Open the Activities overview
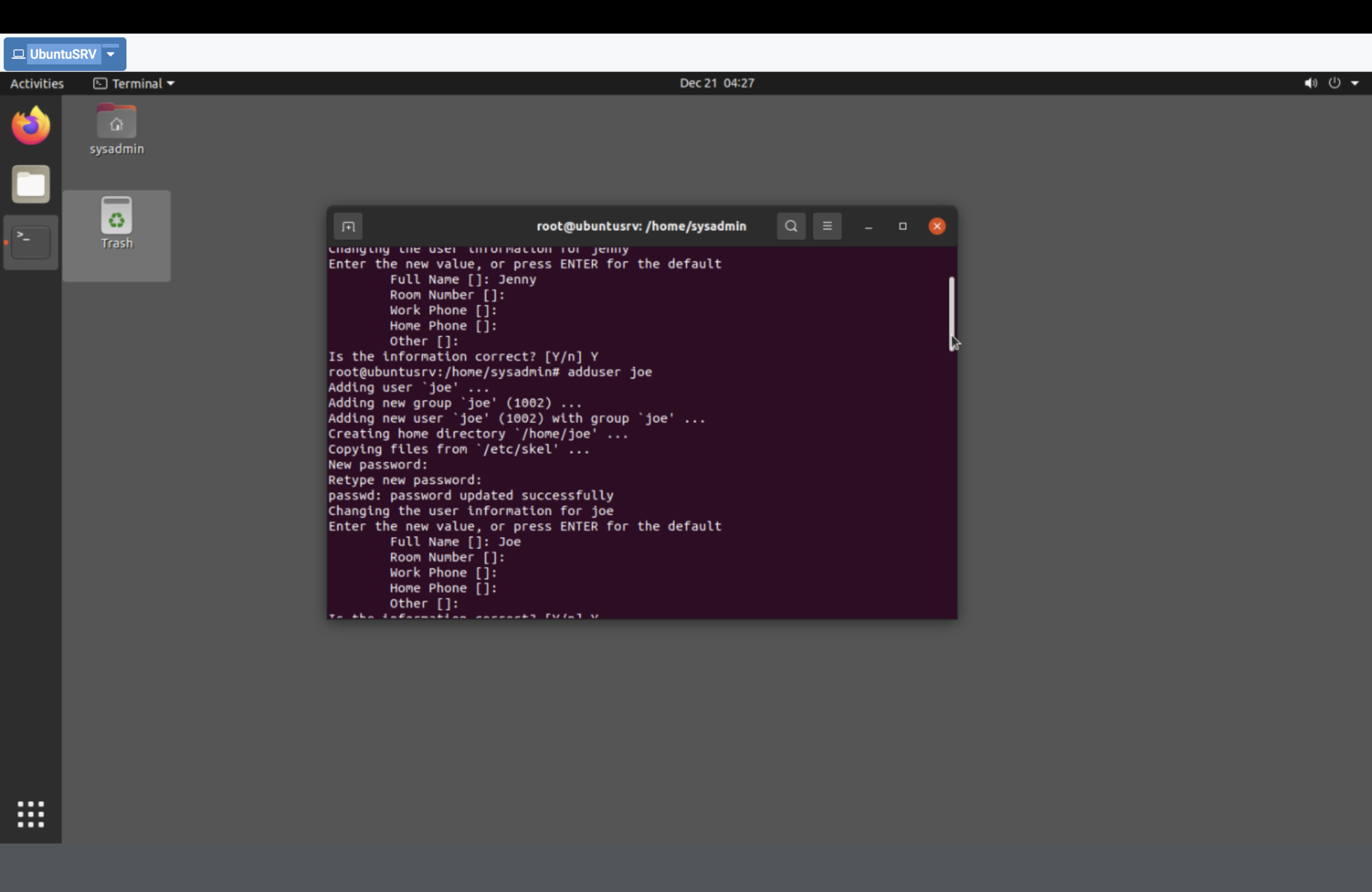Image resolution: width=1372 pixels, height=892 pixels. (37, 84)
